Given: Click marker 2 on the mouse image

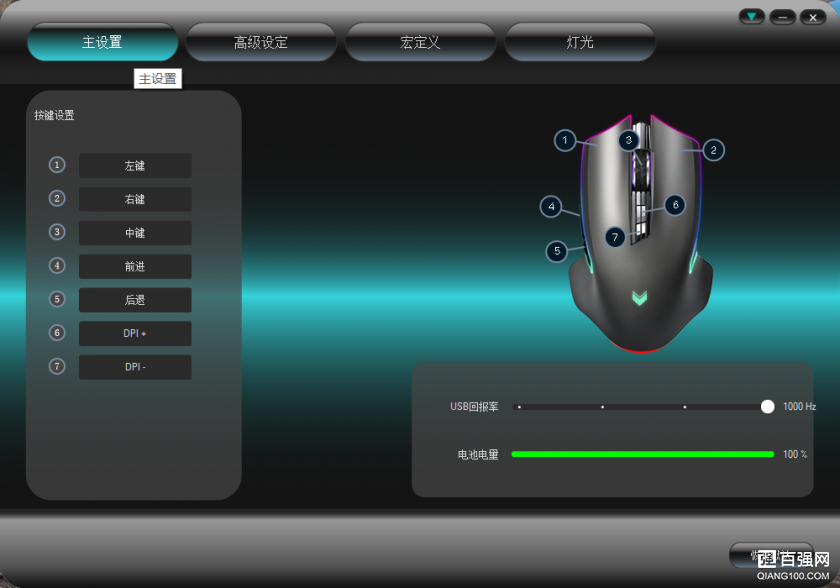Looking at the screenshot, I should pyautogui.click(x=713, y=150).
